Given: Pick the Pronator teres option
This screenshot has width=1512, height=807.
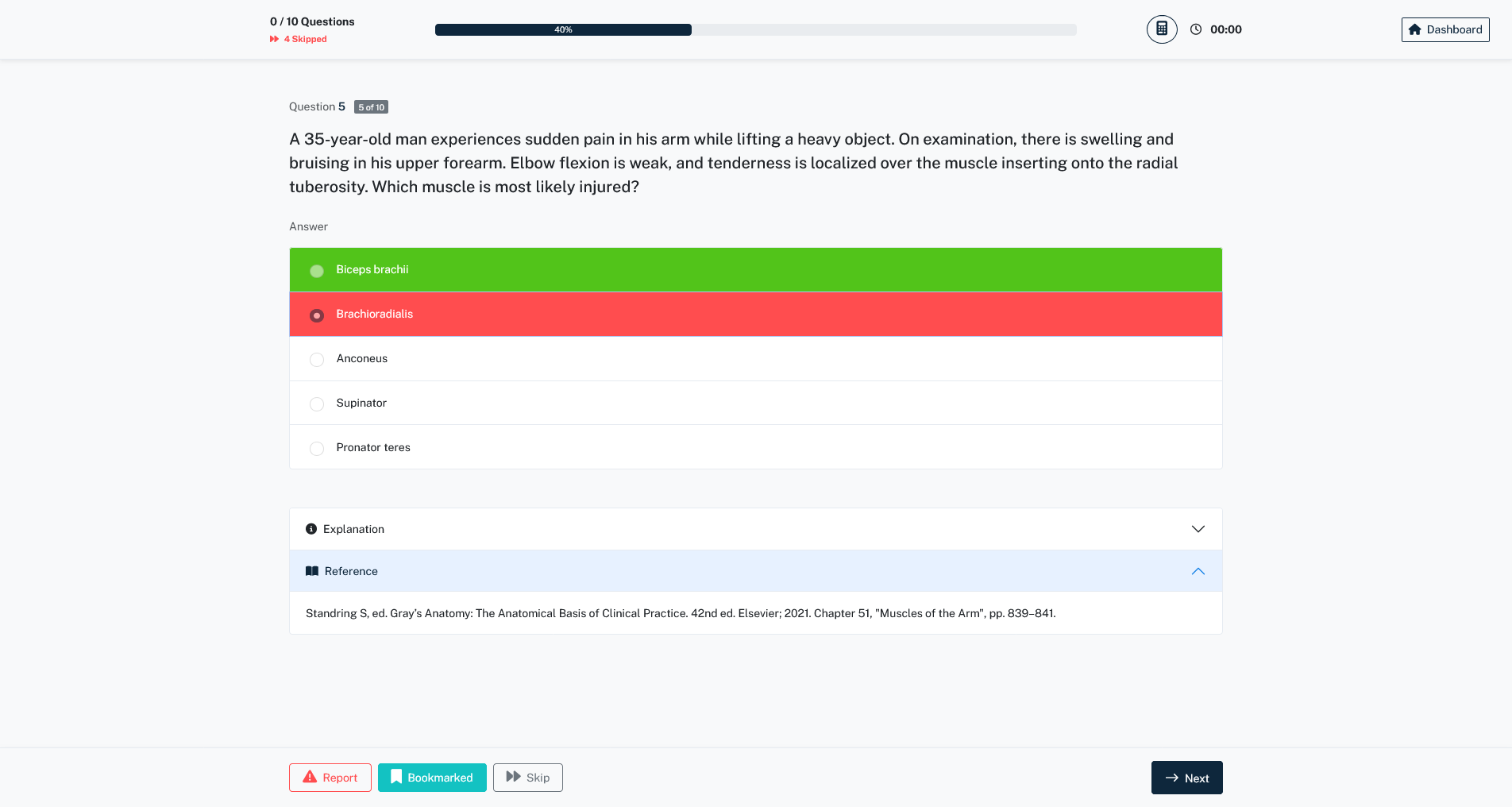Looking at the screenshot, I should (317, 449).
